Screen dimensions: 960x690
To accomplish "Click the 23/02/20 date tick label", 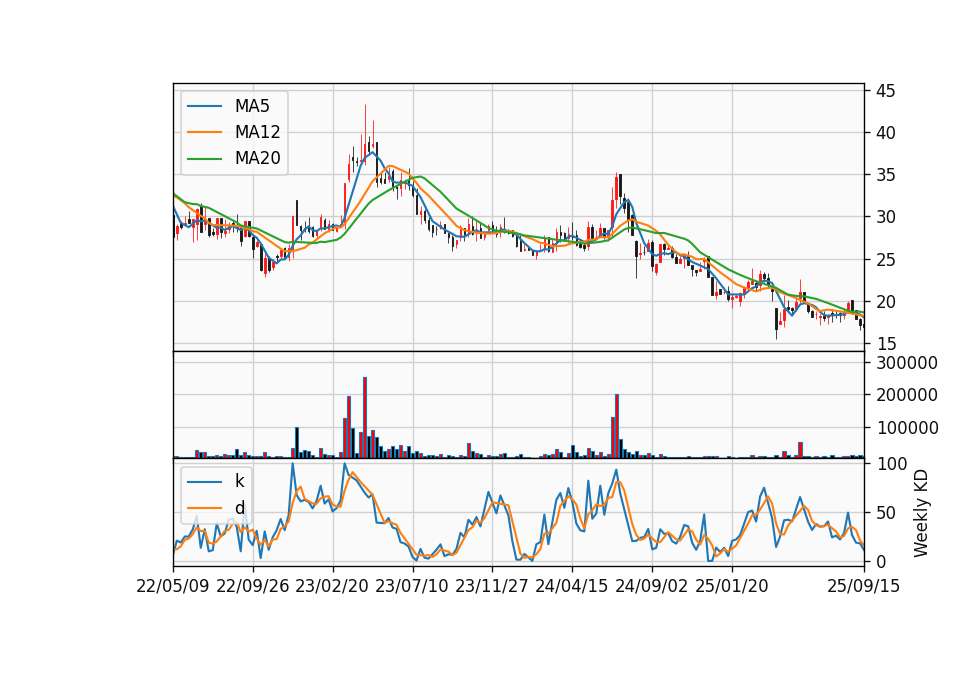I will click(332, 586).
